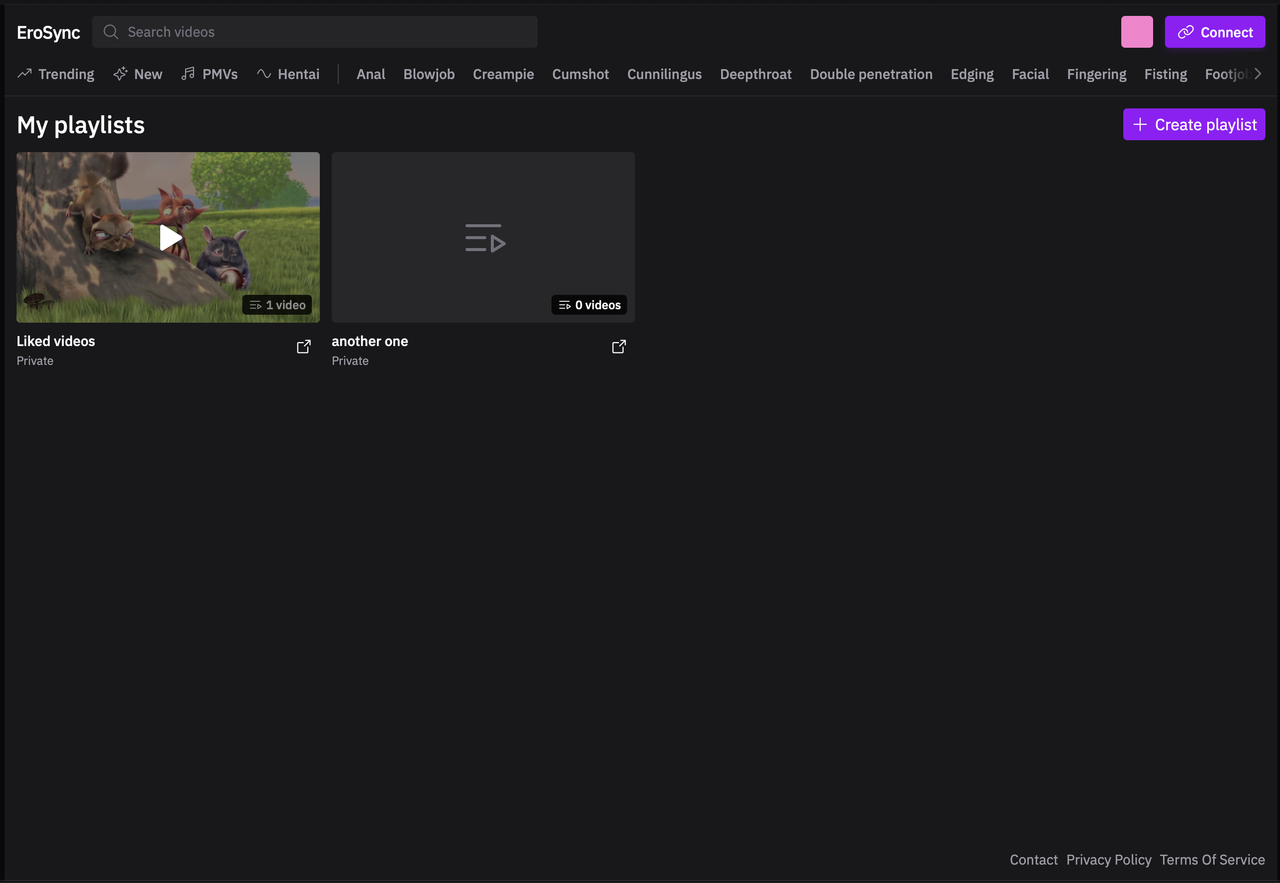Open Terms Of Service link
The height and width of the screenshot is (883, 1280).
tap(1212, 860)
